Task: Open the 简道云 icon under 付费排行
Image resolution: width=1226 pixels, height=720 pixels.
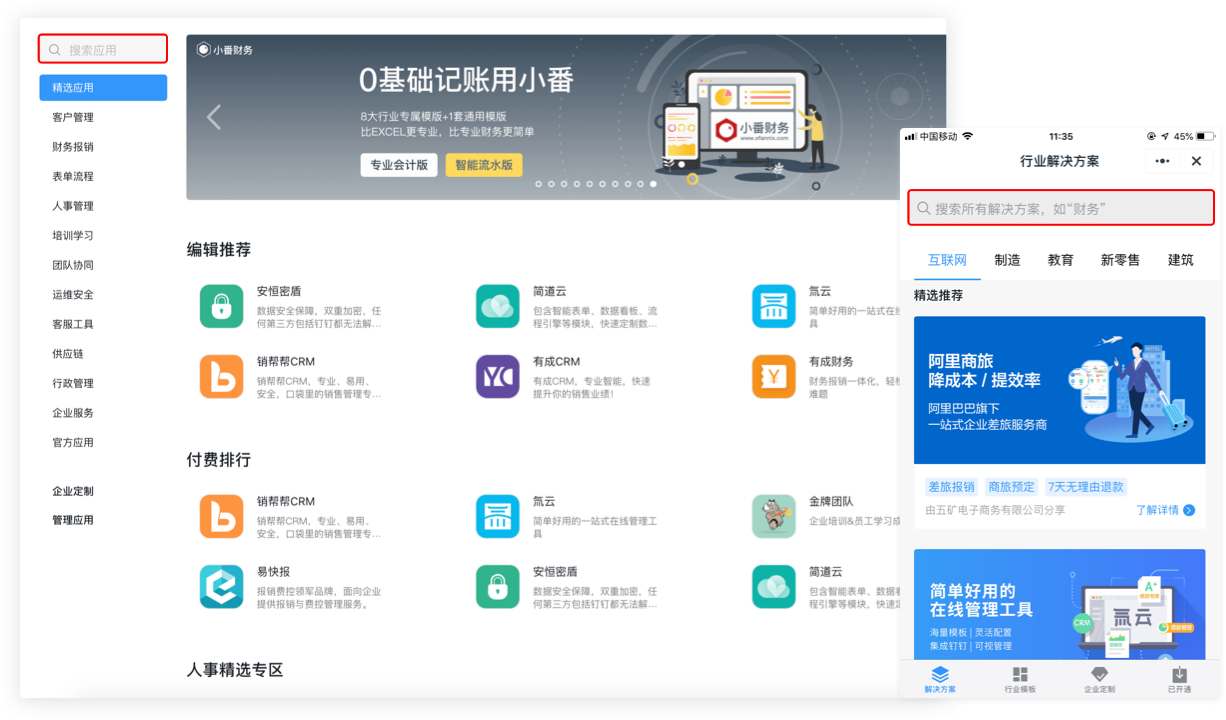Action: pyautogui.click(x=773, y=586)
